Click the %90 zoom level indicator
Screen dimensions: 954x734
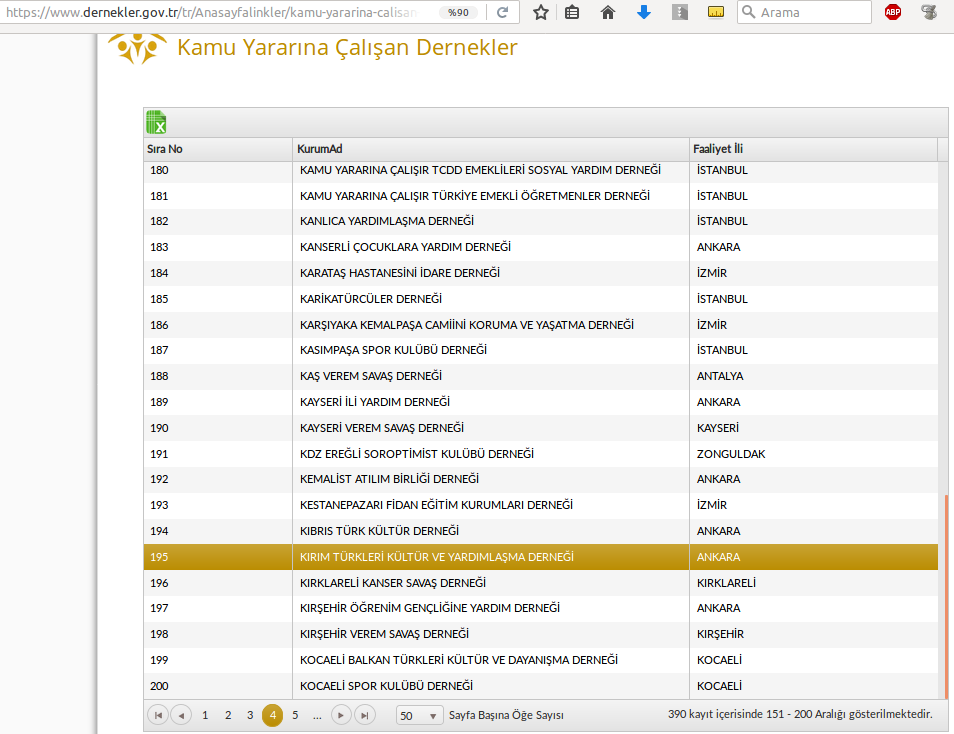click(458, 13)
